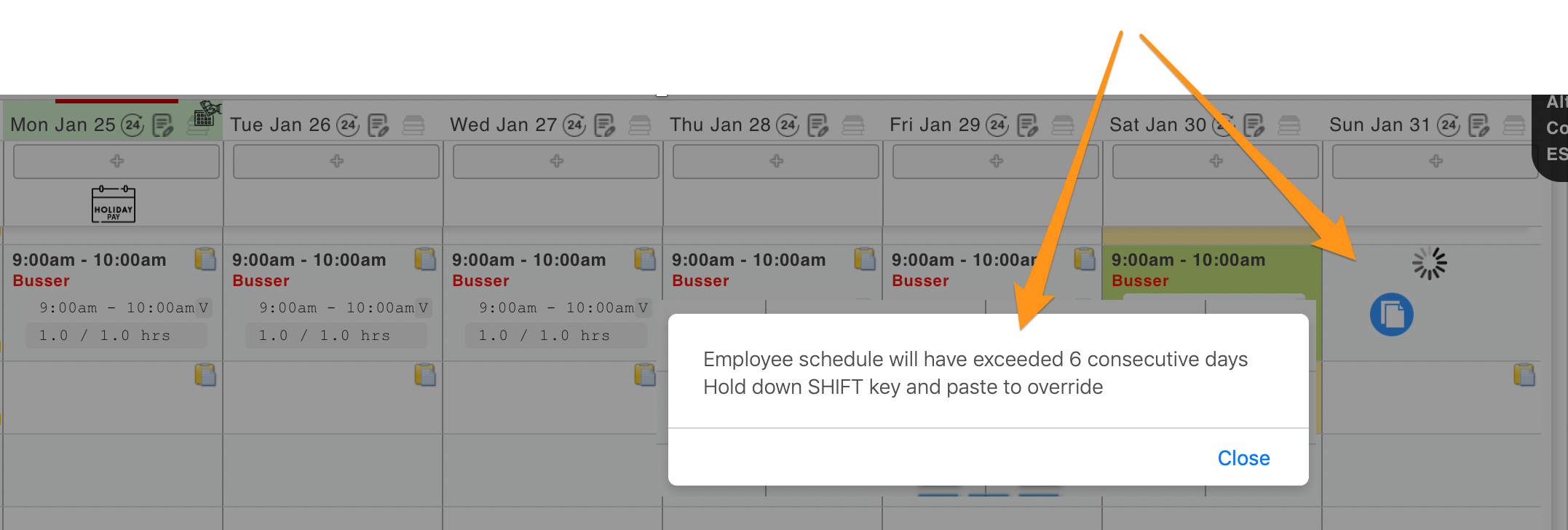Click the calendar money icon on Mon Jan 25 header

pos(206,114)
